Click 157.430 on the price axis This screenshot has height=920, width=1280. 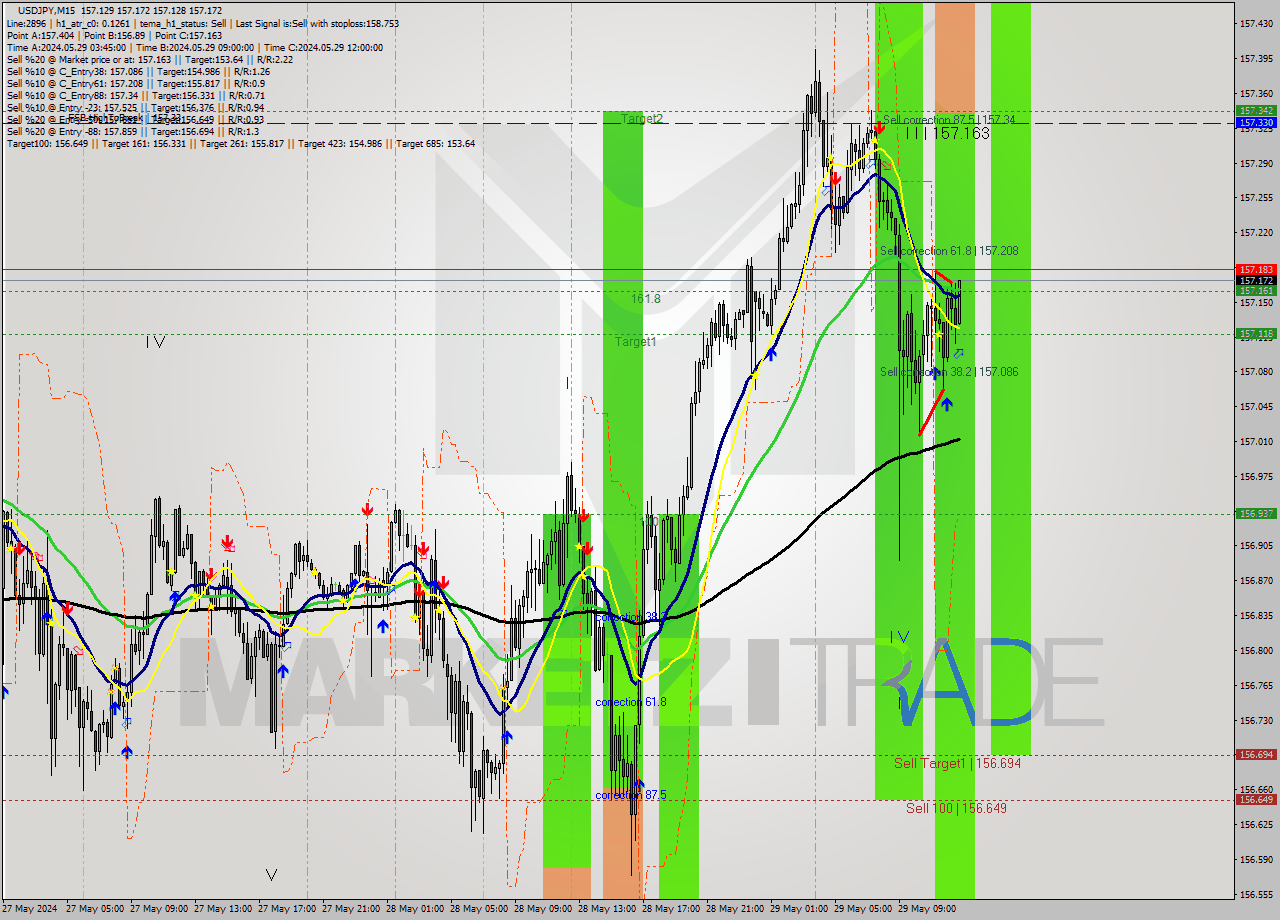point(1256,23)
